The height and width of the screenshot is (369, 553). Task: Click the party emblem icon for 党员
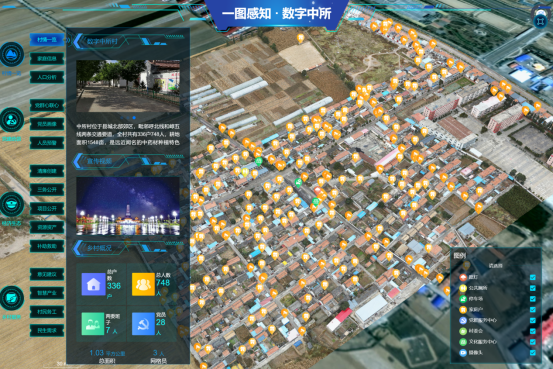pos(144,324)
